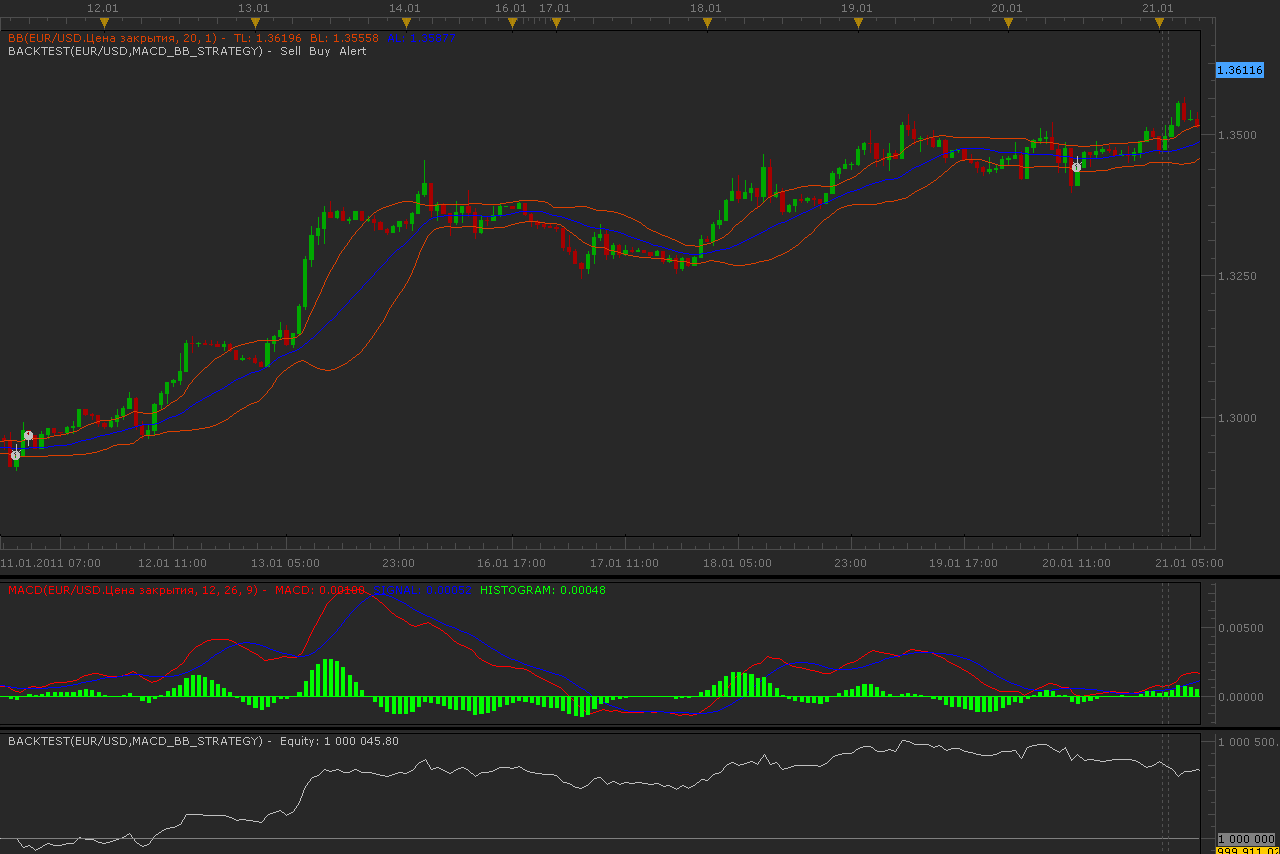The image size is (1280, 854).
Task: Click the Alert legend label
Action: (x=353, y=51)
